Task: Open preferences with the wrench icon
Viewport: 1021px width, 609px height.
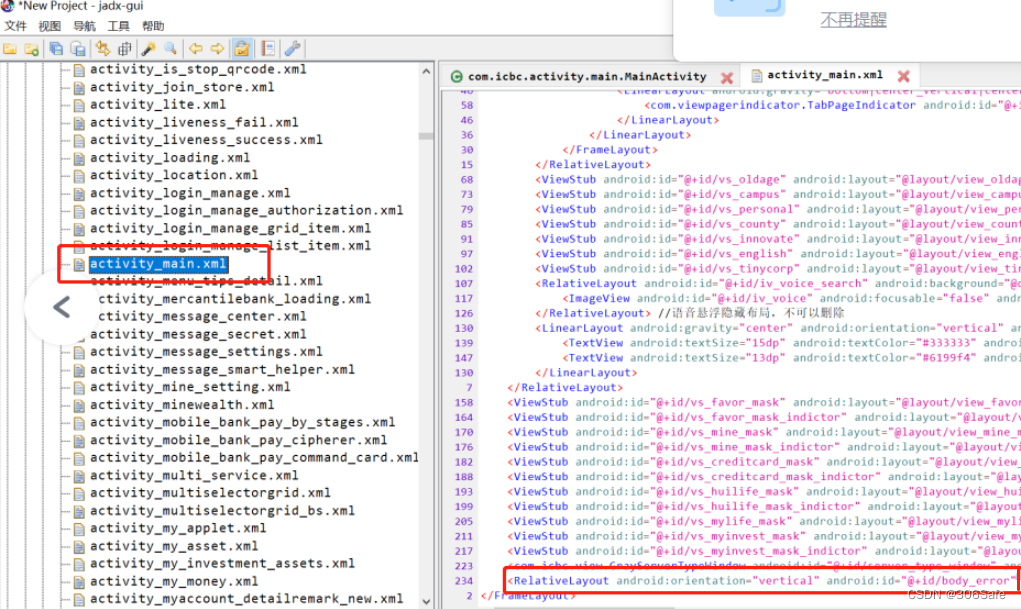Action: 292,49
